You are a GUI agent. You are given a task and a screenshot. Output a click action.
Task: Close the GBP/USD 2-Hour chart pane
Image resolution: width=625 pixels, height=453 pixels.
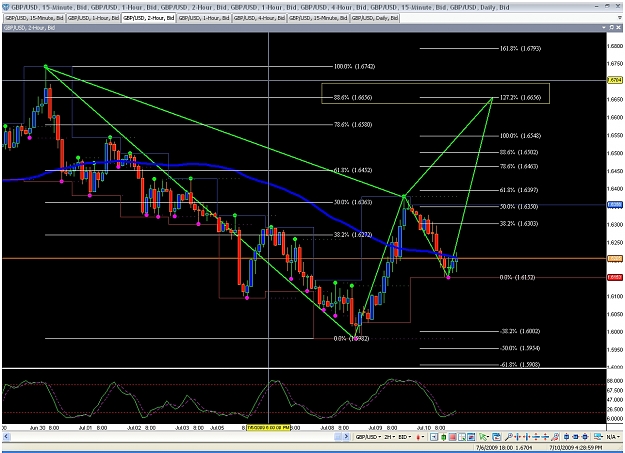tap(619, 28)
